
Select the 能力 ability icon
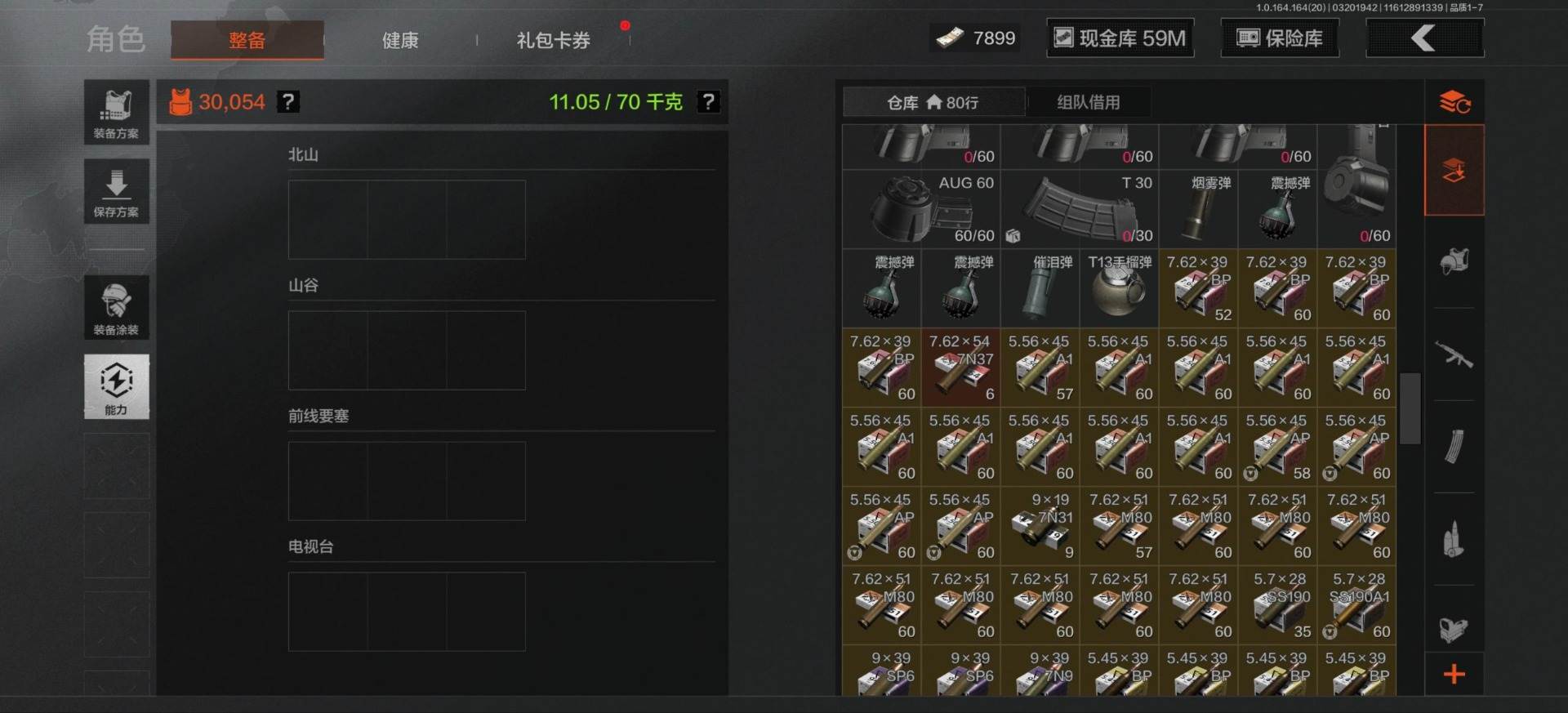(x=116, y=386)
